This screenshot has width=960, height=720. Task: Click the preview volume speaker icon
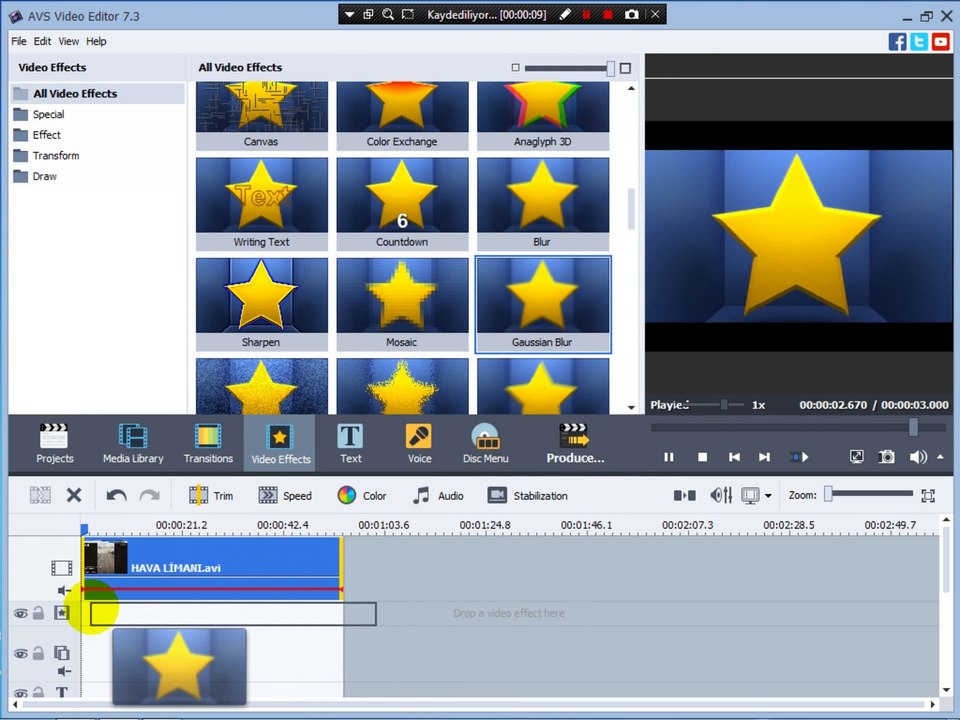click(918, 457)
